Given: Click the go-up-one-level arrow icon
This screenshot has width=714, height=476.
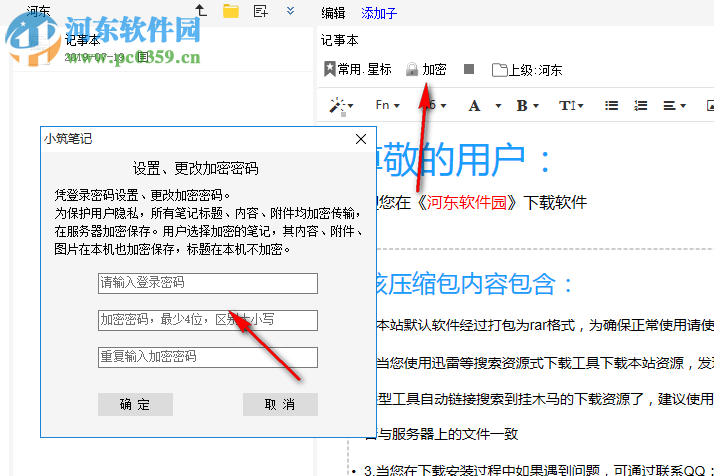Looking at the screenshot, I should (201, 10).
